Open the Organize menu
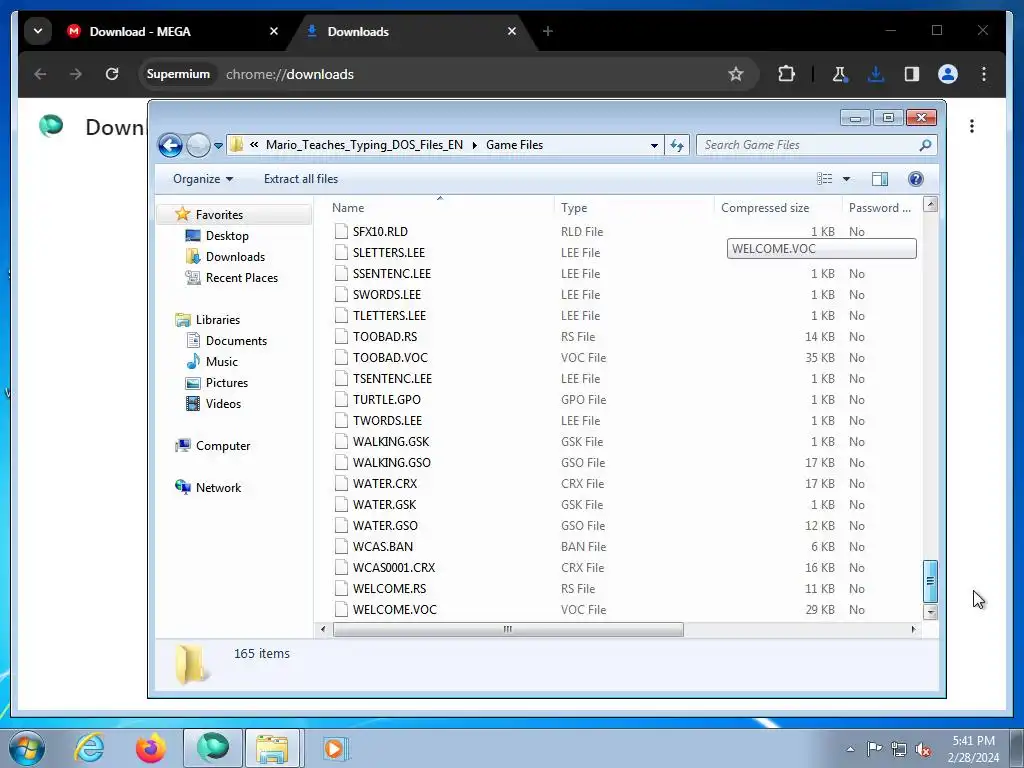This screenshot has height=768, width=1024. pos(202,179)
